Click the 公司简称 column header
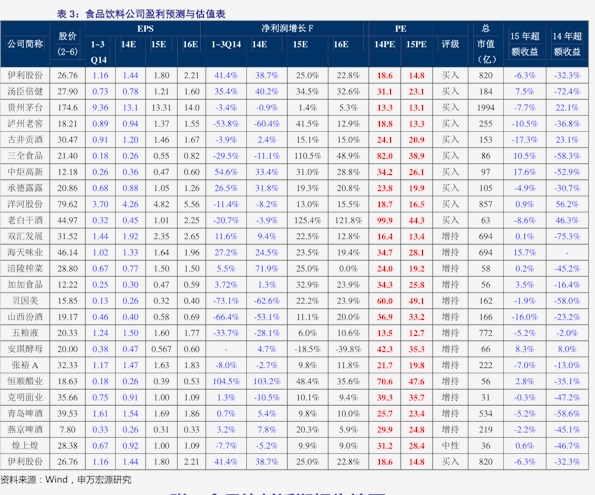Viewport: 595px width, 495px height. point(25,44)
